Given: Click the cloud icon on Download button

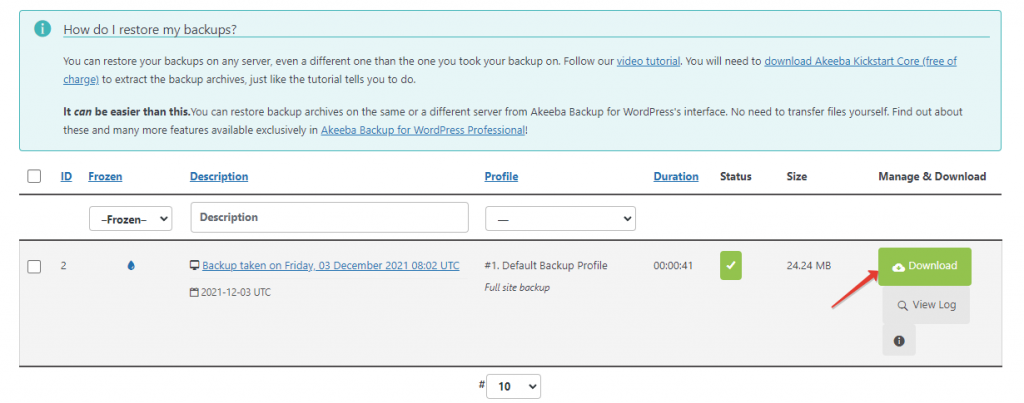Looking at the screenshot, I should (x=899, y=266).
